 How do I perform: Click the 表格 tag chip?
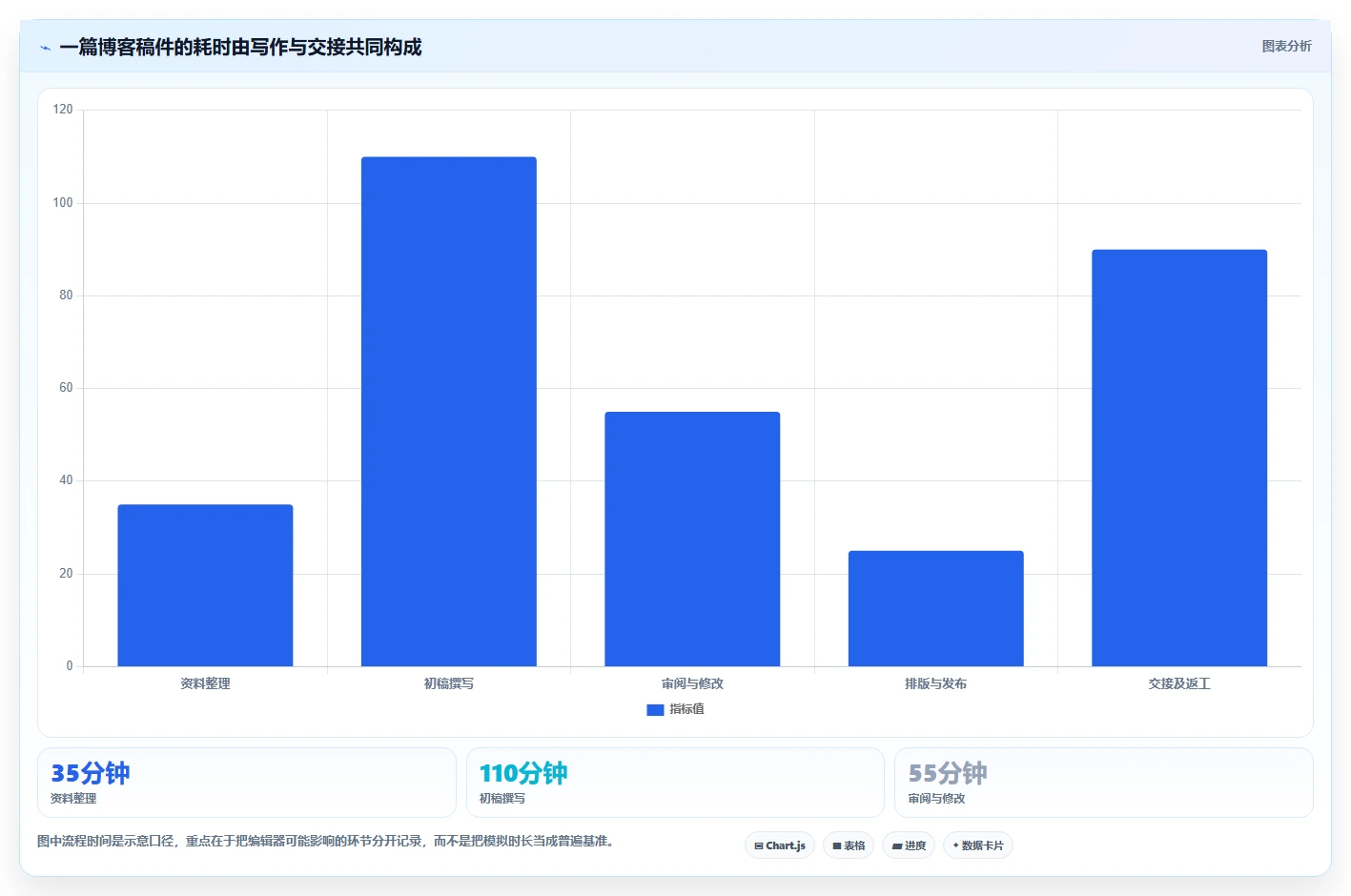pyautogui.click(x=849, y=845)
